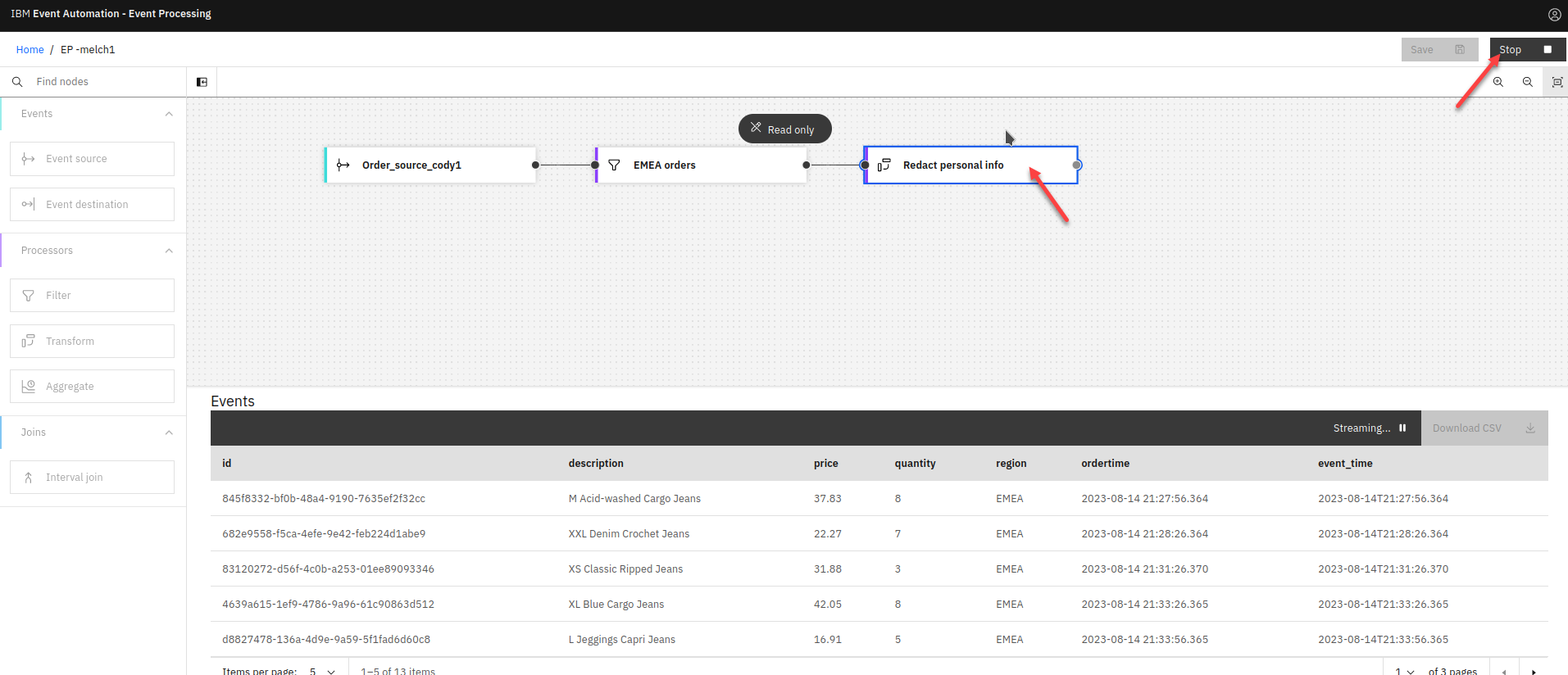Click the transform icon on Redact personal info
The width and height of the screenshot is (1568, 675).
884,165
